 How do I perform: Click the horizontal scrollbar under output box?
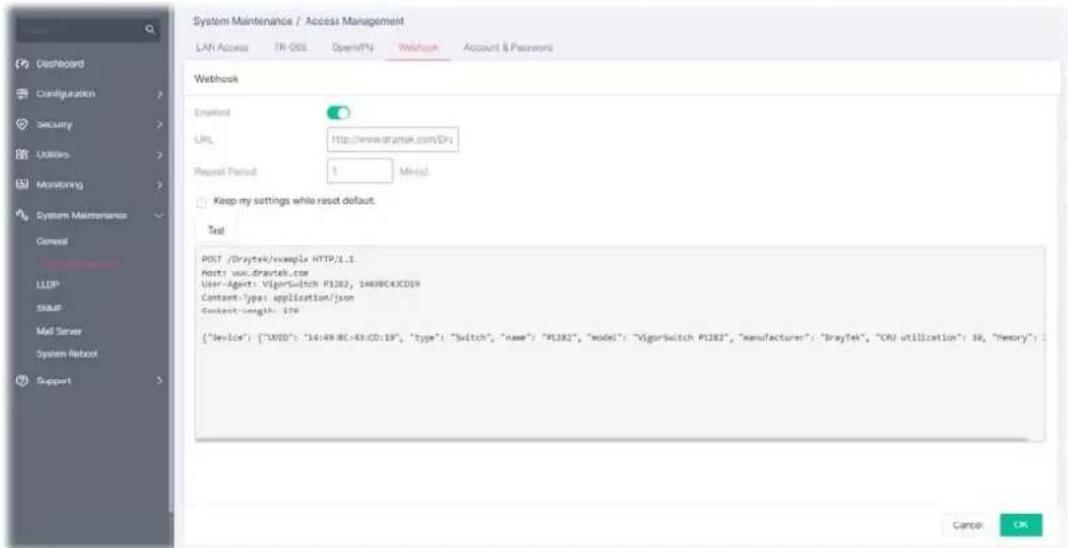[x=611, y=439]
